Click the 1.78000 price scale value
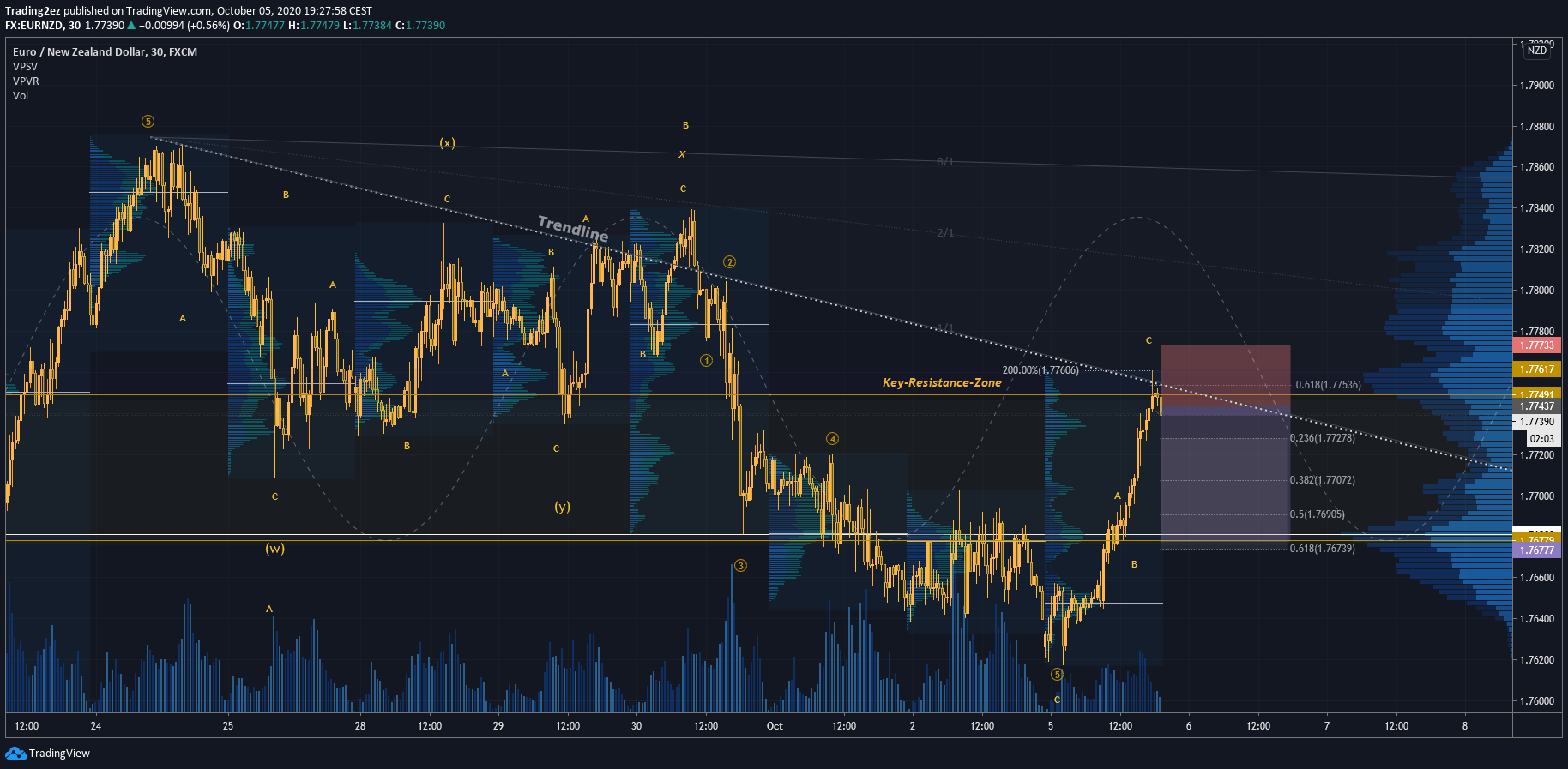Screen dimensions: 1568x769 pos(1537,291)
